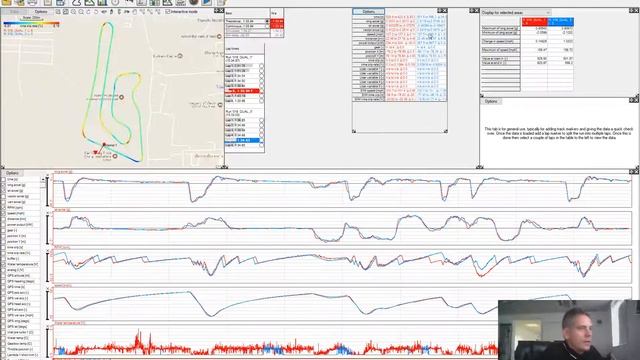Click the 'speed [mph]' chart title label
640x360 pixels.
pos(62,286)
